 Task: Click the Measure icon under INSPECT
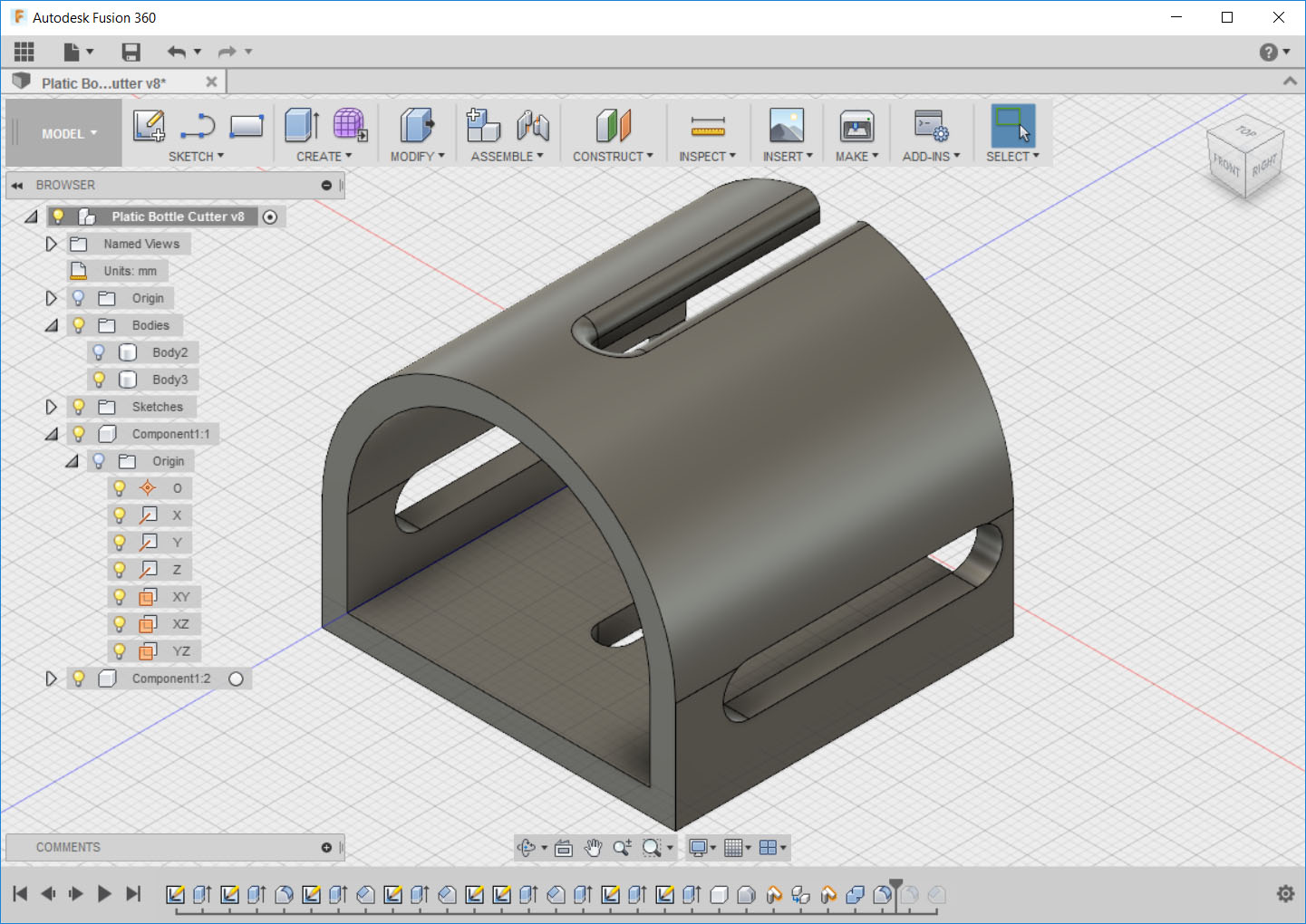tap(708, 125)
